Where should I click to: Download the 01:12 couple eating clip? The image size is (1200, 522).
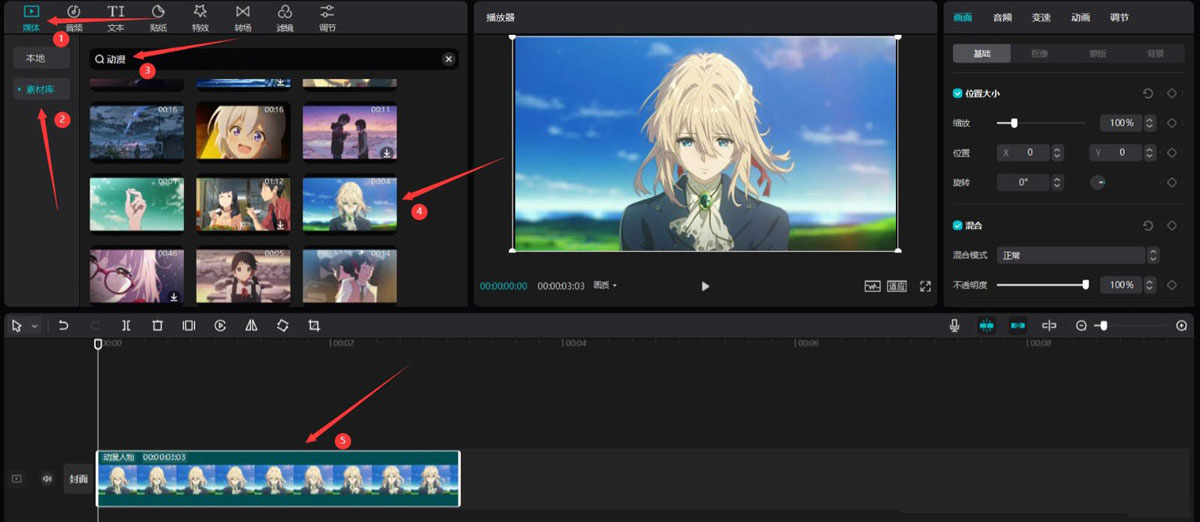coord(280,224)
